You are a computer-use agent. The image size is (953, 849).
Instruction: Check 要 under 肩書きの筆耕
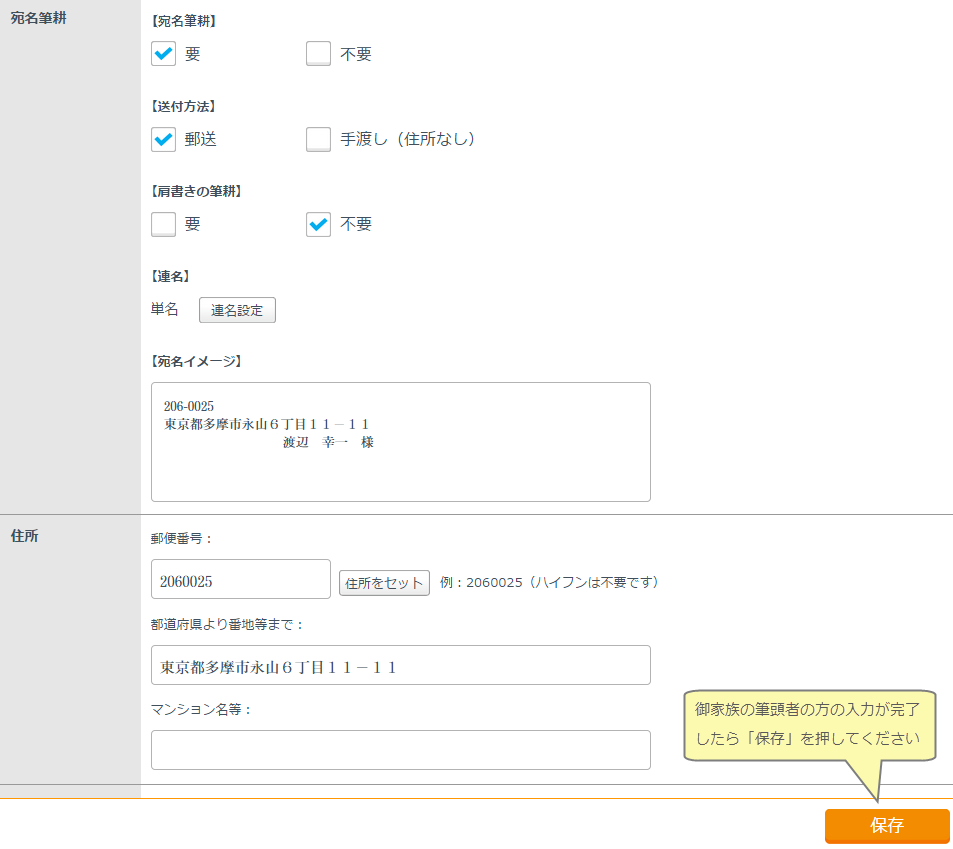click(164, 224)
